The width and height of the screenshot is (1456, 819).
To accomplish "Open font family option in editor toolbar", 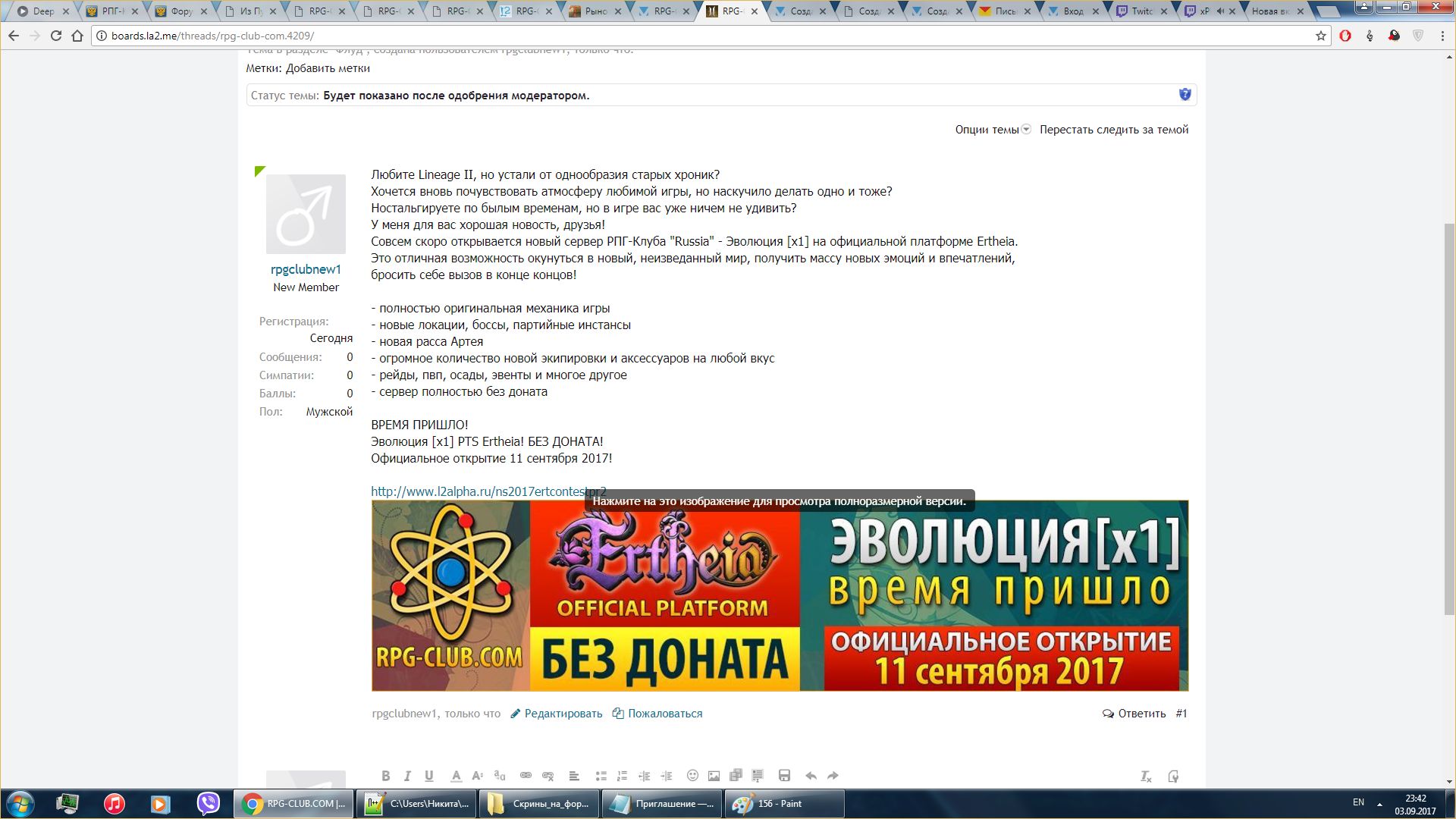I will 500,776.
